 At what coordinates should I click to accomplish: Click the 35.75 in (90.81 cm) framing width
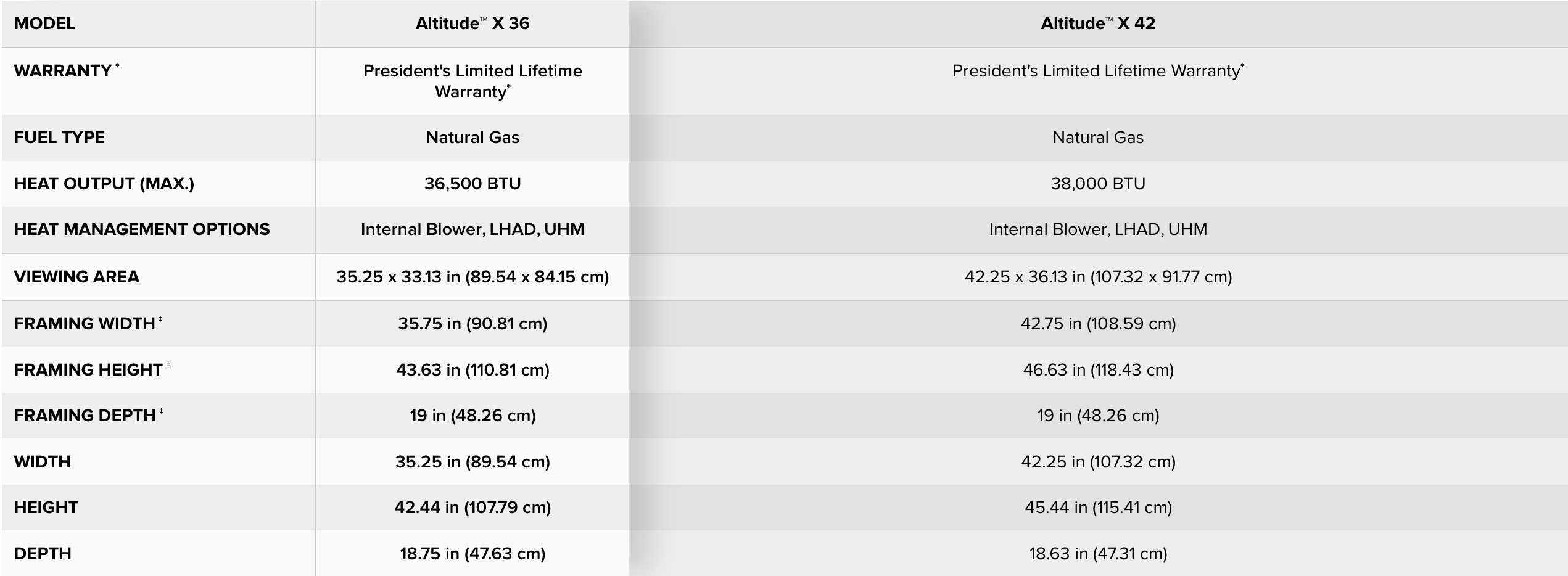(472, 323)
